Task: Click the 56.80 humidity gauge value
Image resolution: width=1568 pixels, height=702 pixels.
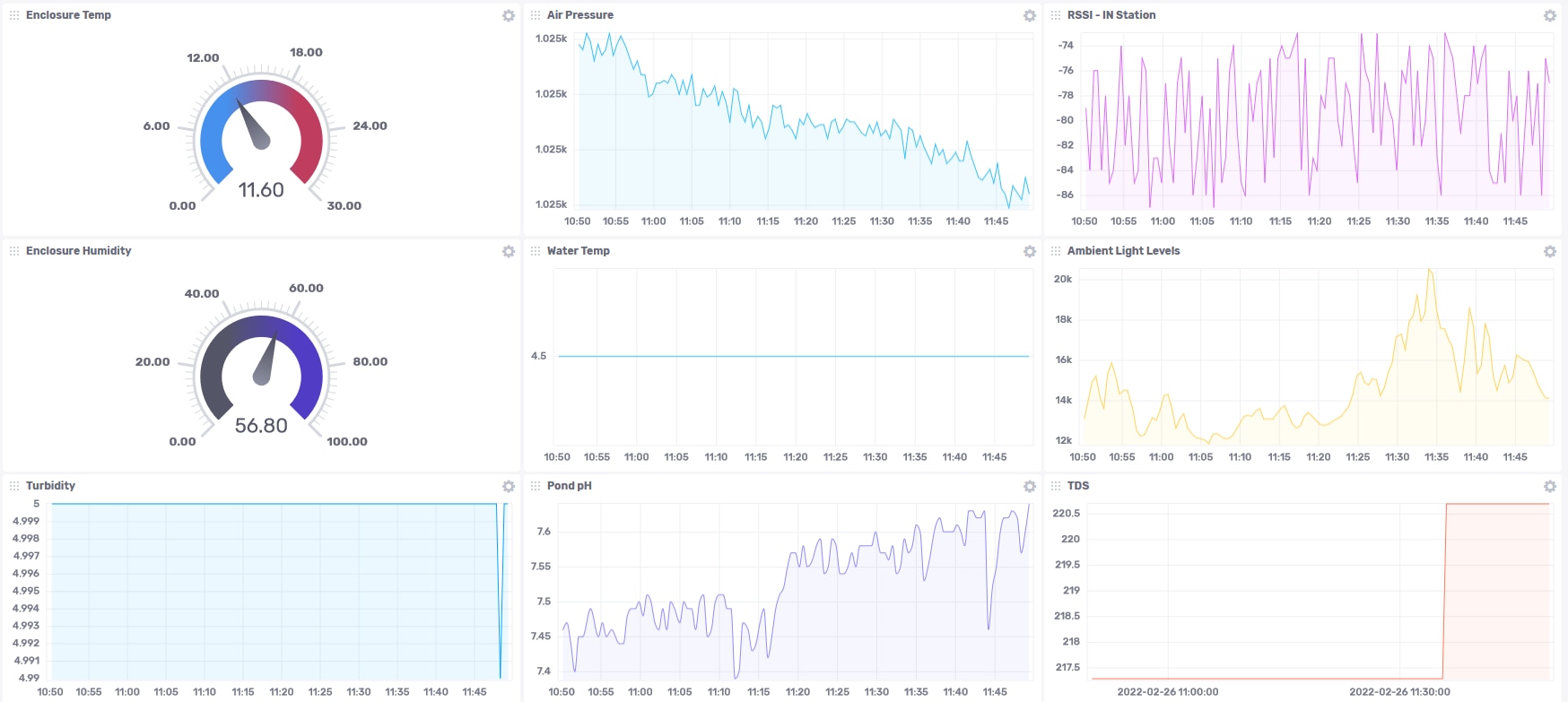Action: click(261, 426)
